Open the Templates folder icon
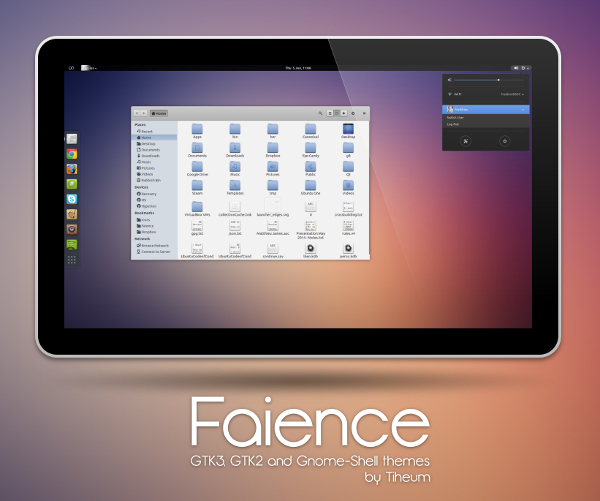Screen dimensions: 600x501 click(x=235, y=185)
